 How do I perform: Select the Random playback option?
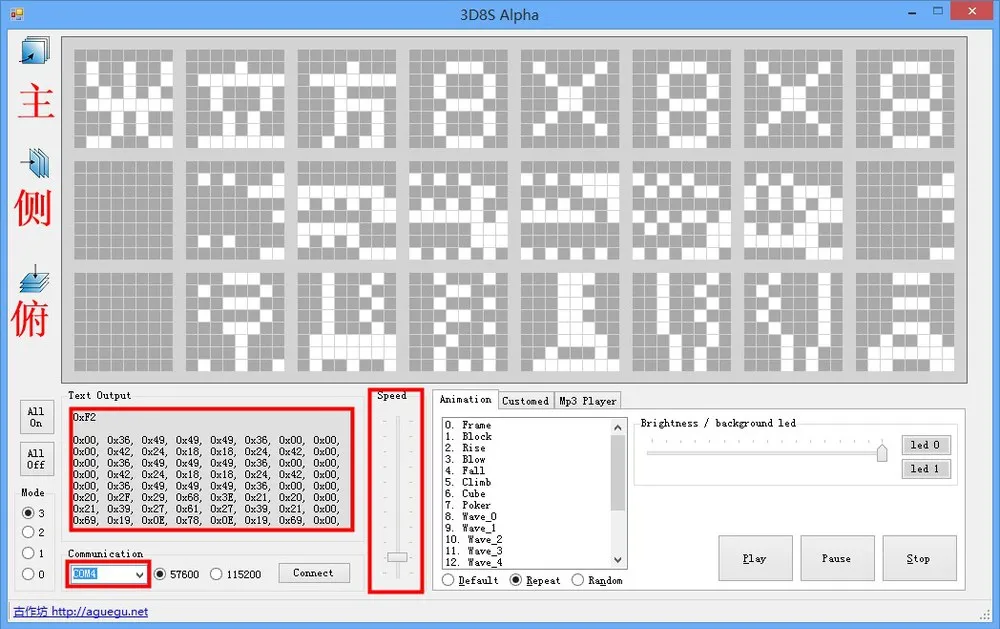pos(577,580)
